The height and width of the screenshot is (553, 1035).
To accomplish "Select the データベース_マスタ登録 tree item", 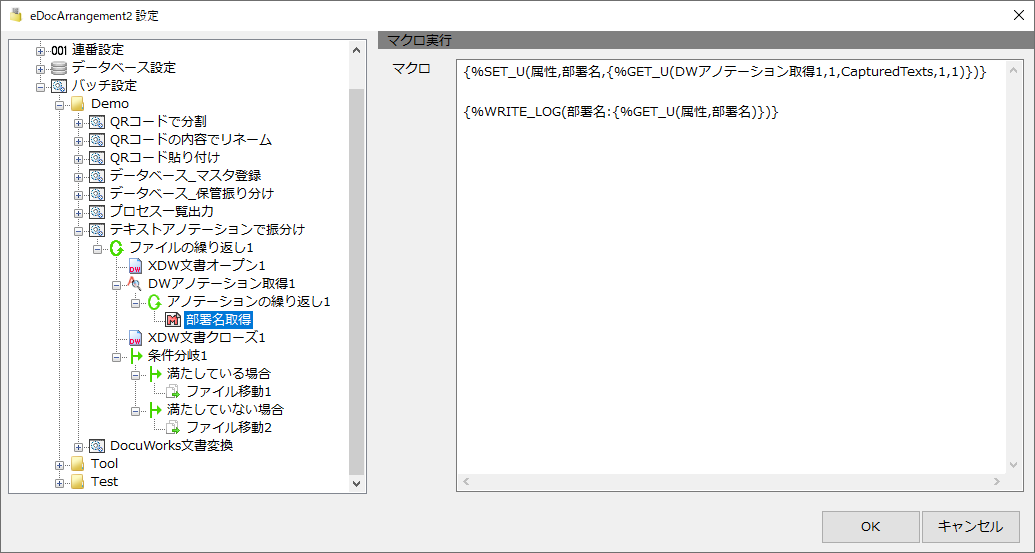I will point(185,176).
